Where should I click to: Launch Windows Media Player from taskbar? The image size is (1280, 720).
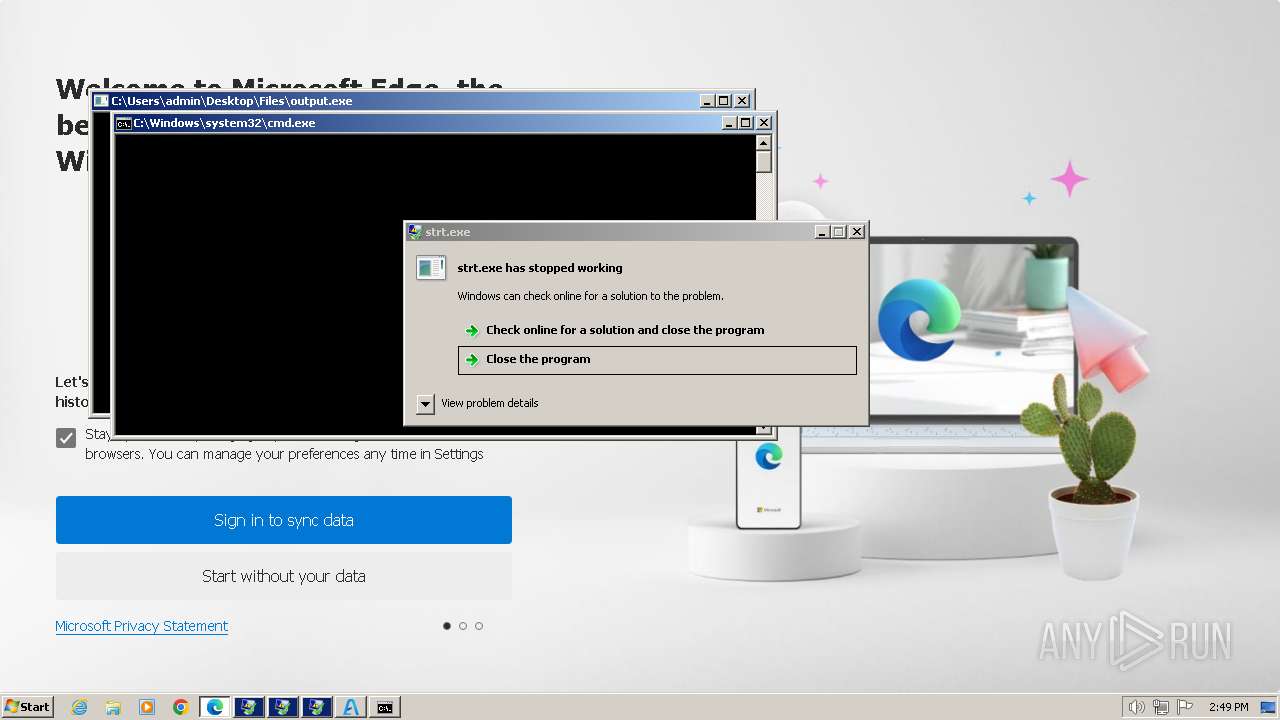[147, 707]
